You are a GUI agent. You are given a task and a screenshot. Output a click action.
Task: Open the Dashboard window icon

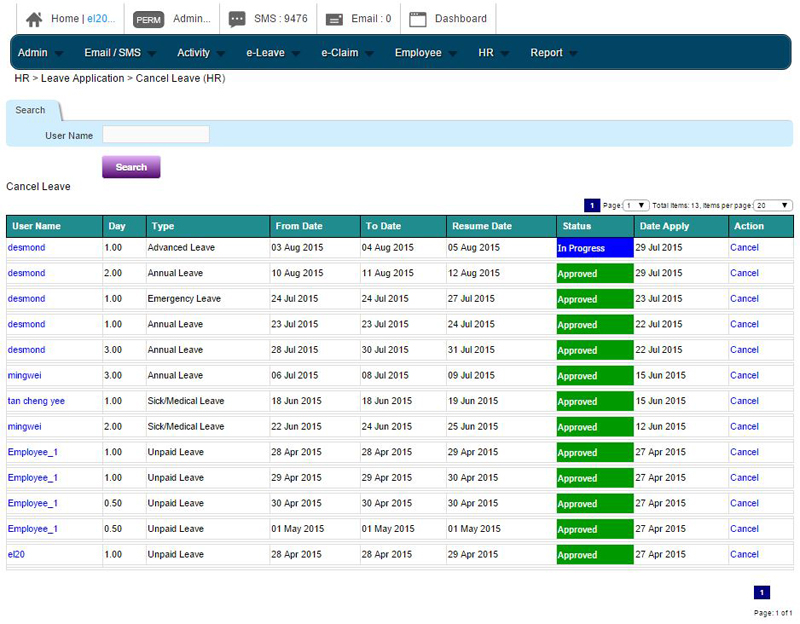point(418,19)
